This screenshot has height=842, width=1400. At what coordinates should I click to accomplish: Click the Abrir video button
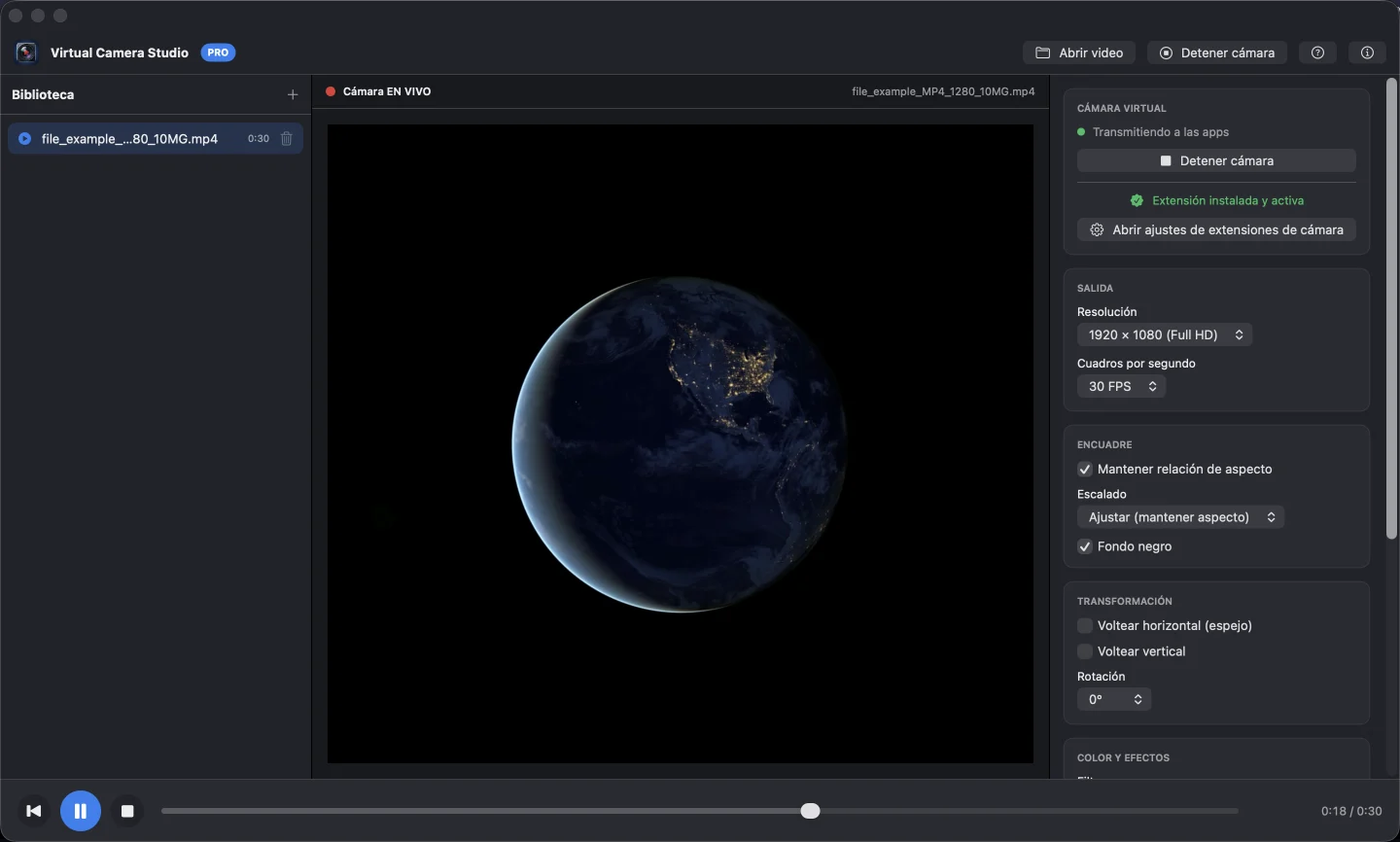[x=1079, y=53]
